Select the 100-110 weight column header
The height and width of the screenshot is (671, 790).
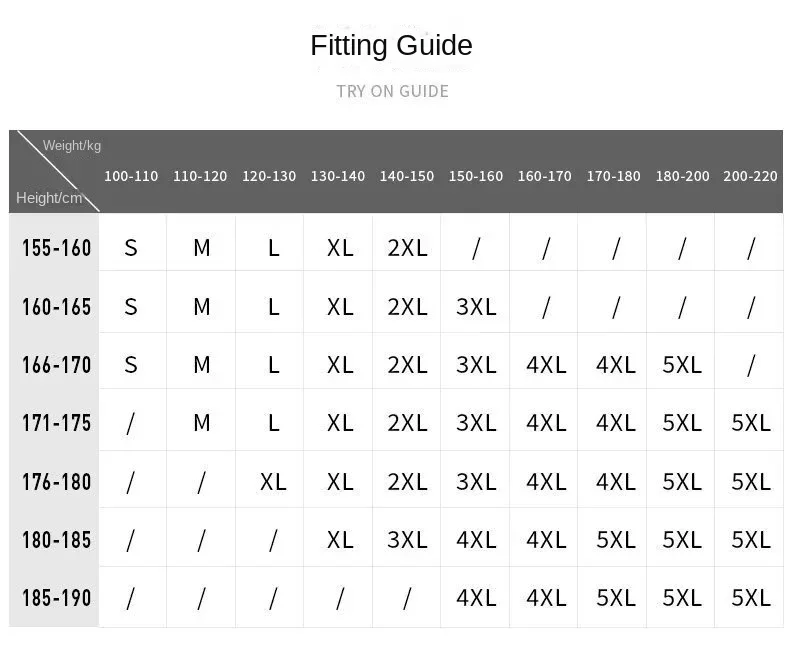point(131,176)
